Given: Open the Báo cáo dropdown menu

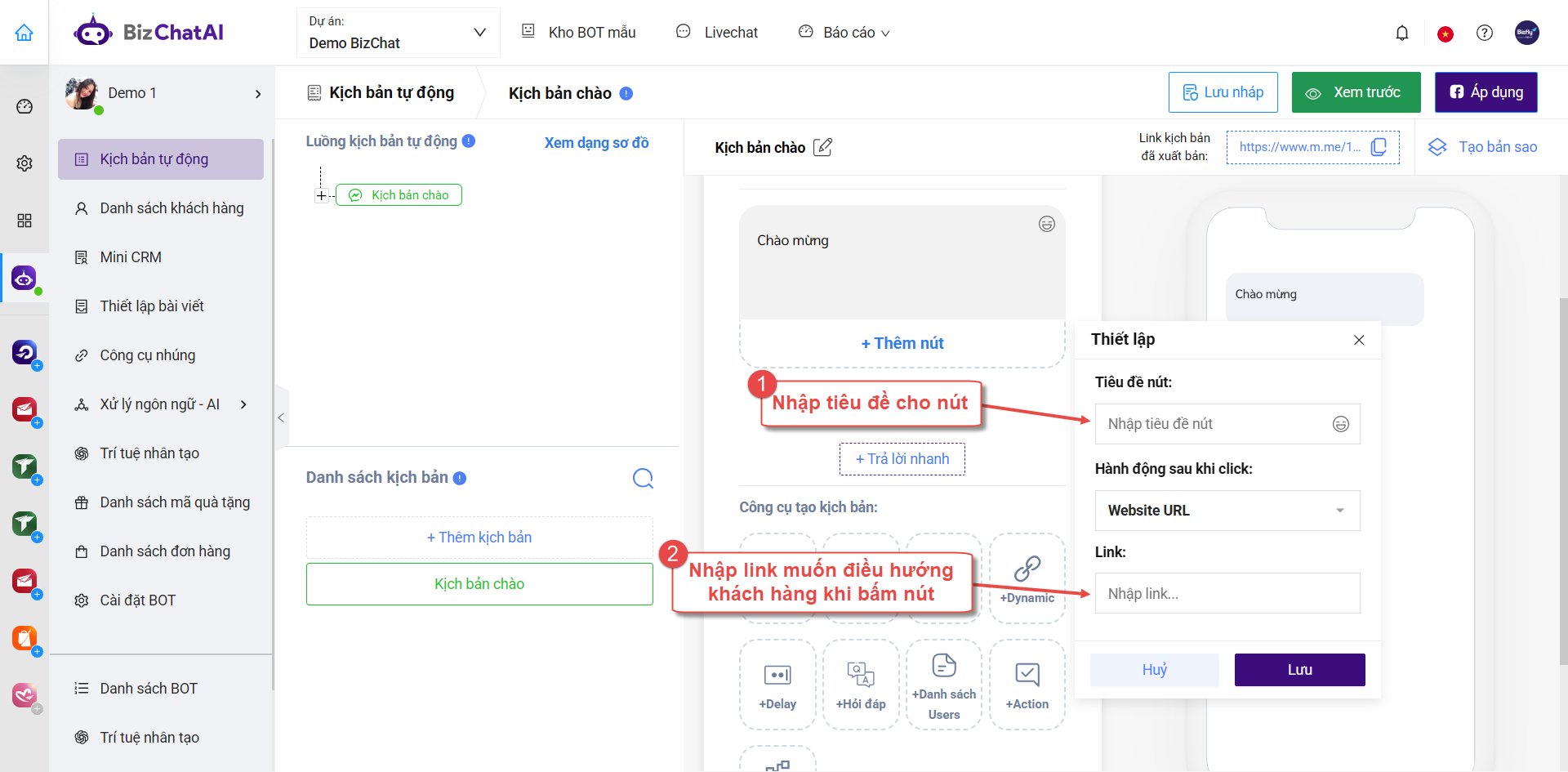Looking at the screenshot, I should point(844,33).
